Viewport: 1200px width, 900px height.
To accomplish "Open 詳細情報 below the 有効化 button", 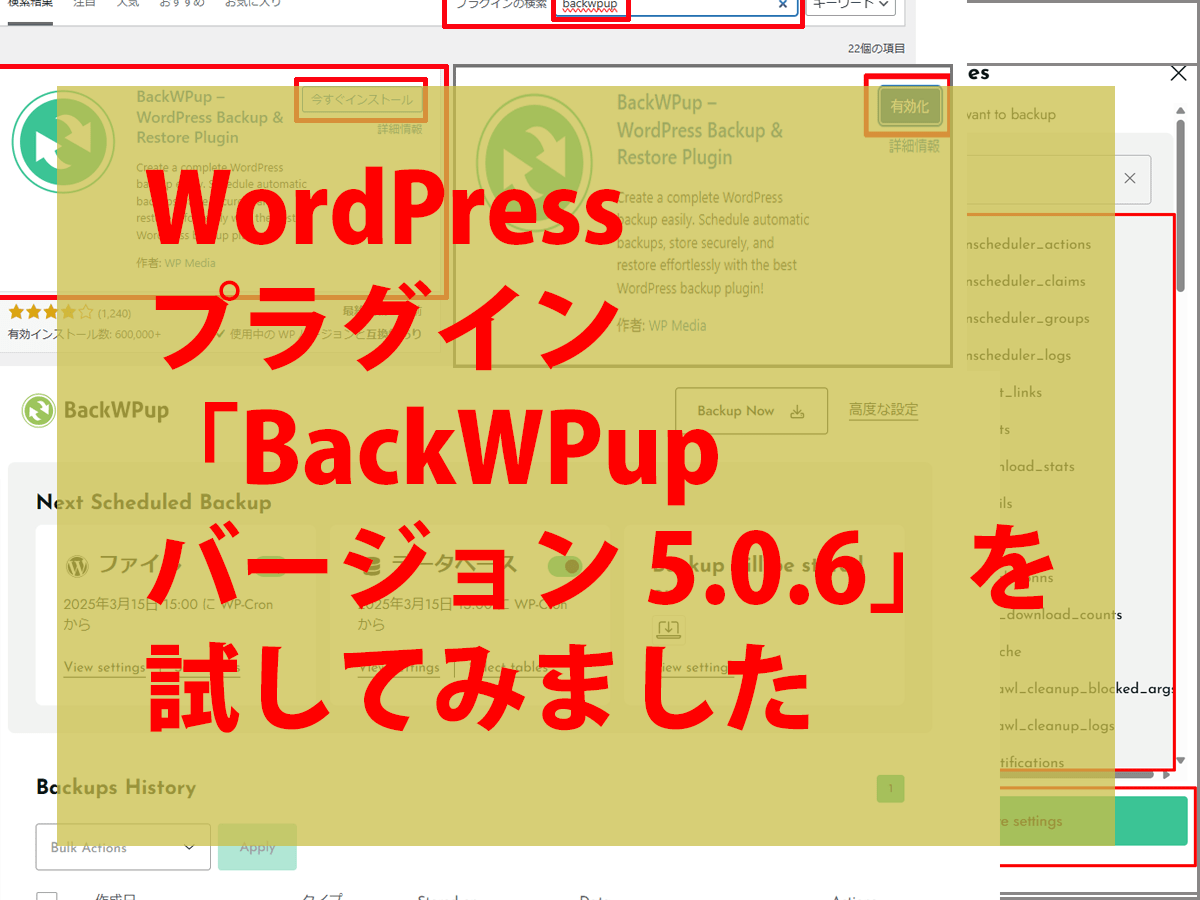I will tap(915, 146).
